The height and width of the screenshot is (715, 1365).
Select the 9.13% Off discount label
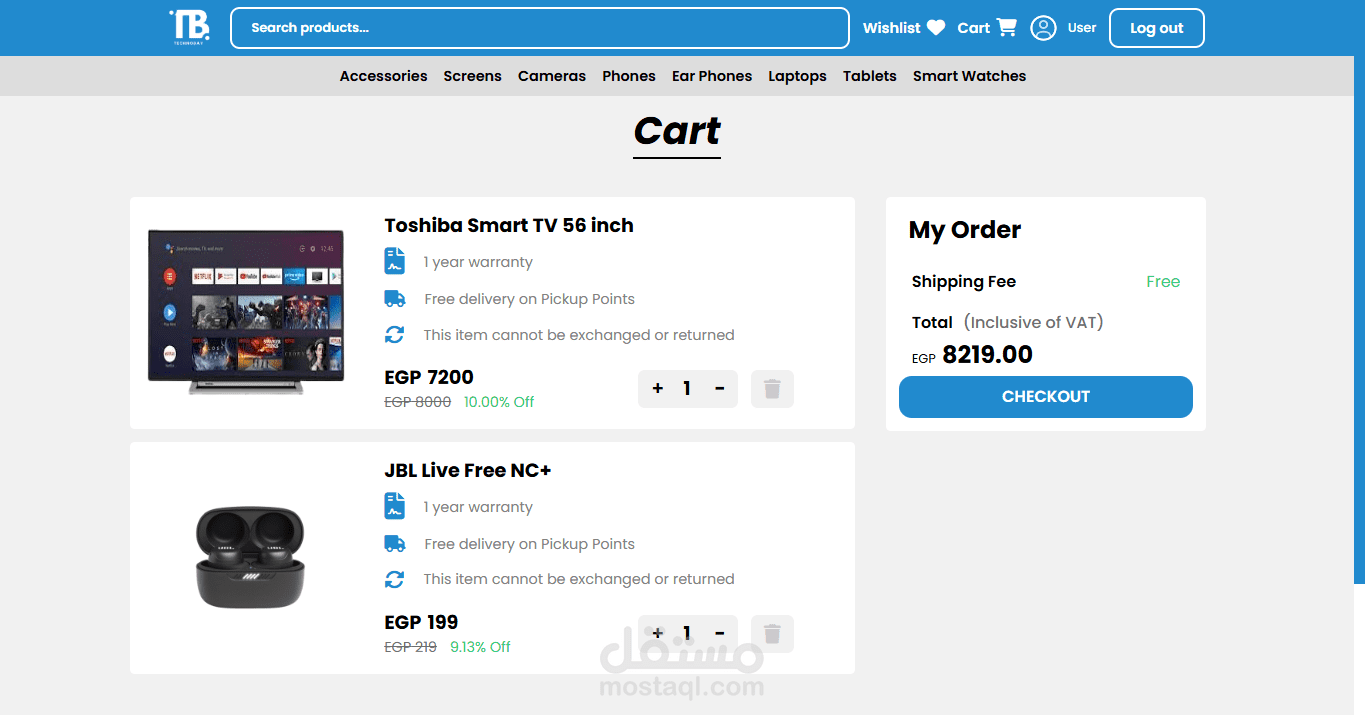coord(480,647)
